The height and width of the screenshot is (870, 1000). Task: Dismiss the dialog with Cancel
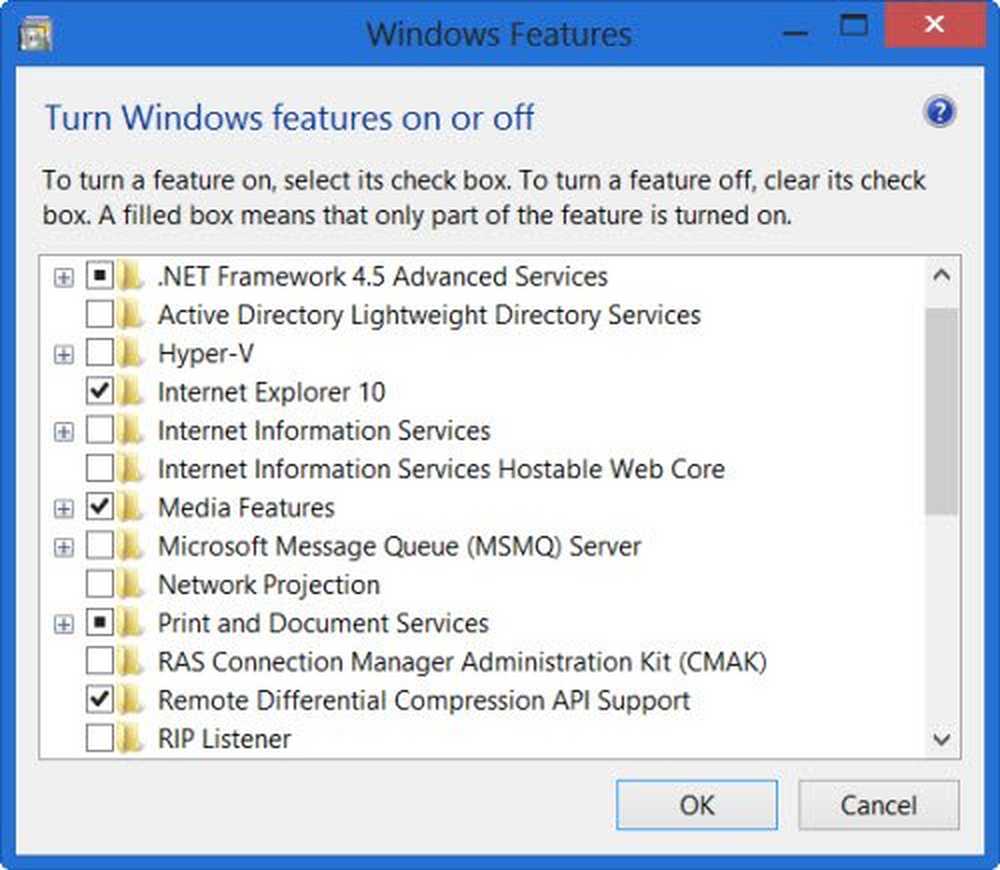[879, 805]
